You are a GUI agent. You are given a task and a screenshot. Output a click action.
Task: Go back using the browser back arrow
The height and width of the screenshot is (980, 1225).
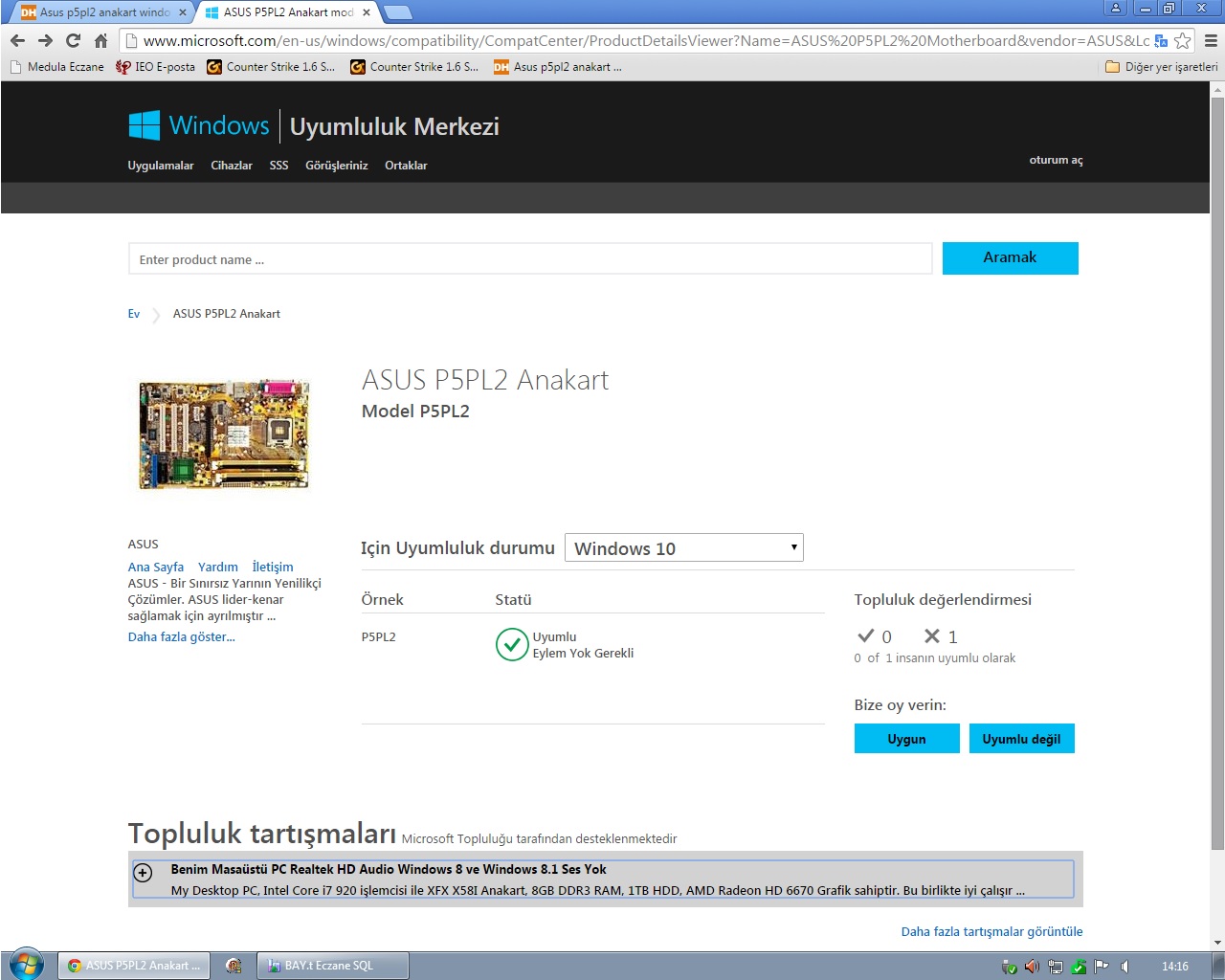[x=17, y=40]
